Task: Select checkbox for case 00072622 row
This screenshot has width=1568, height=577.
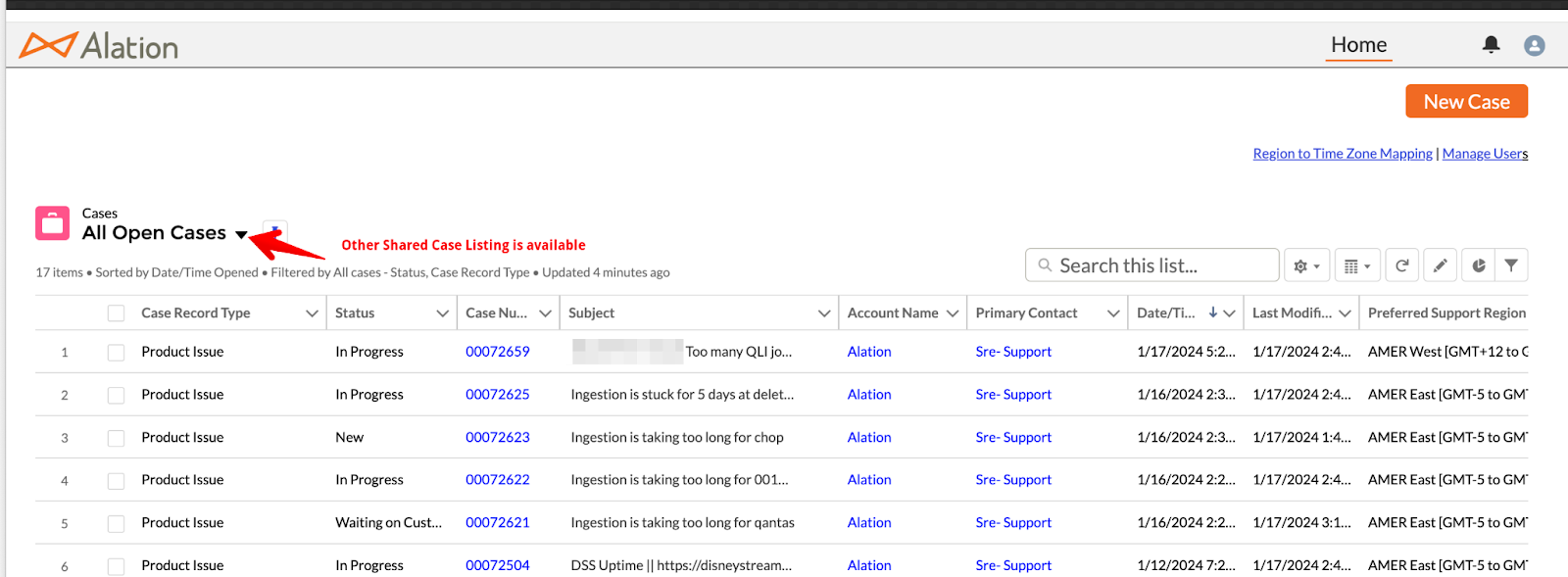Action: (x=116, y=480)
